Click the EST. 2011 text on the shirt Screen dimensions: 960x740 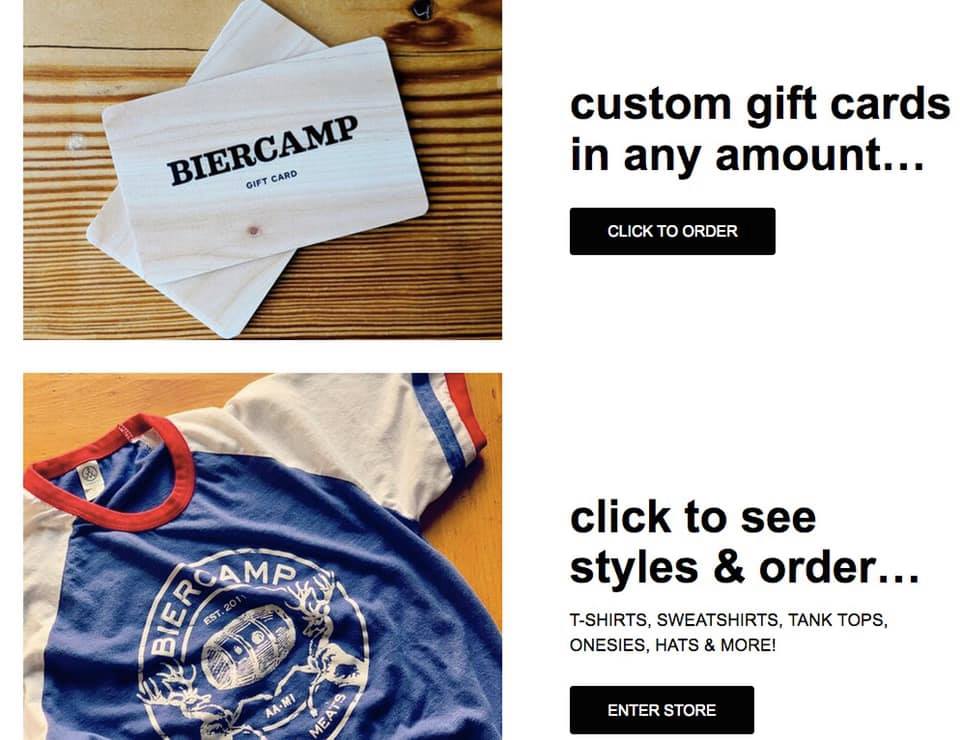[x=224, y=610]
